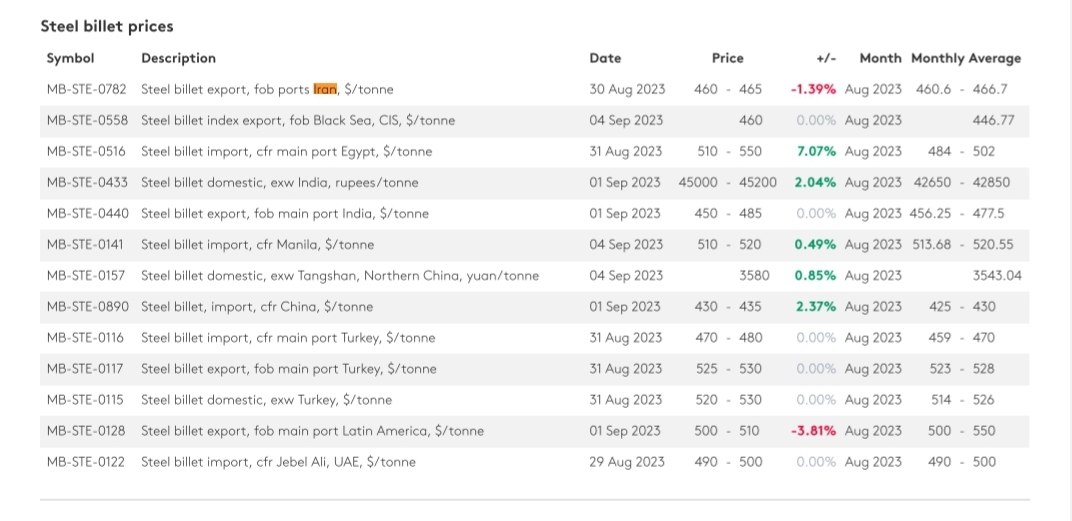This screenshot has width=1072, height=521.
Task: Click the MB-STE-0116 symbol code
Action: (x=85, y=338)
